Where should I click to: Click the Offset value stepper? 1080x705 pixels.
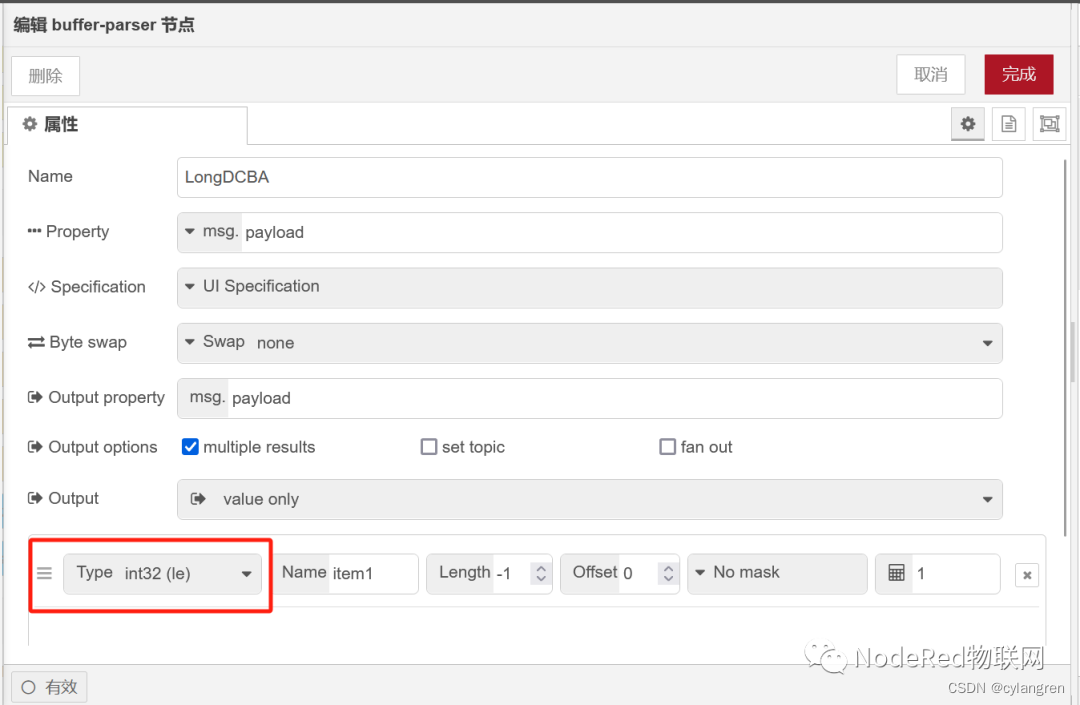click(x=668, y=573)
